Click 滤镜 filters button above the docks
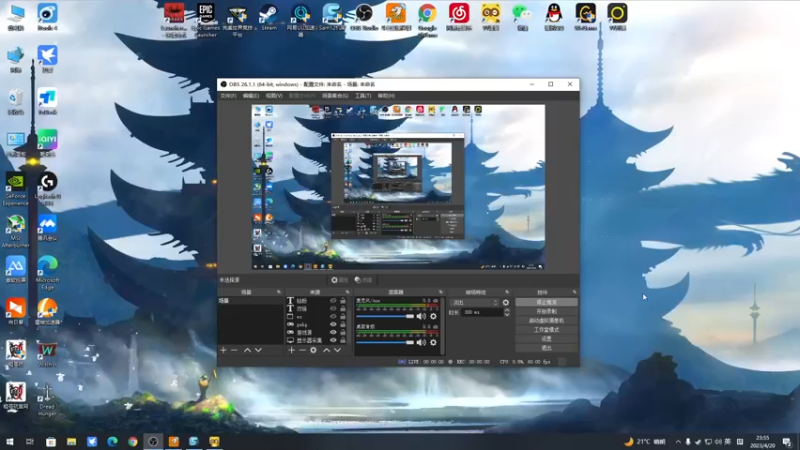Screen dimensions: 800x450 (363, 280)
